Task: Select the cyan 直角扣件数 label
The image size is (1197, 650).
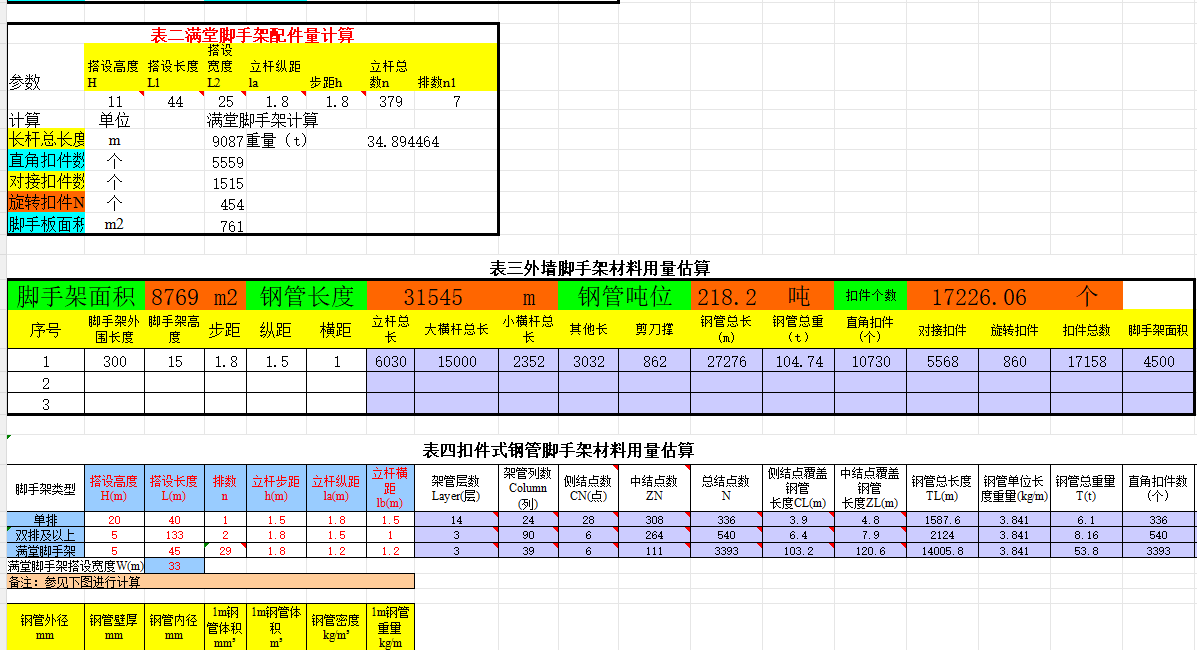Action: click(x=46, y=160)
